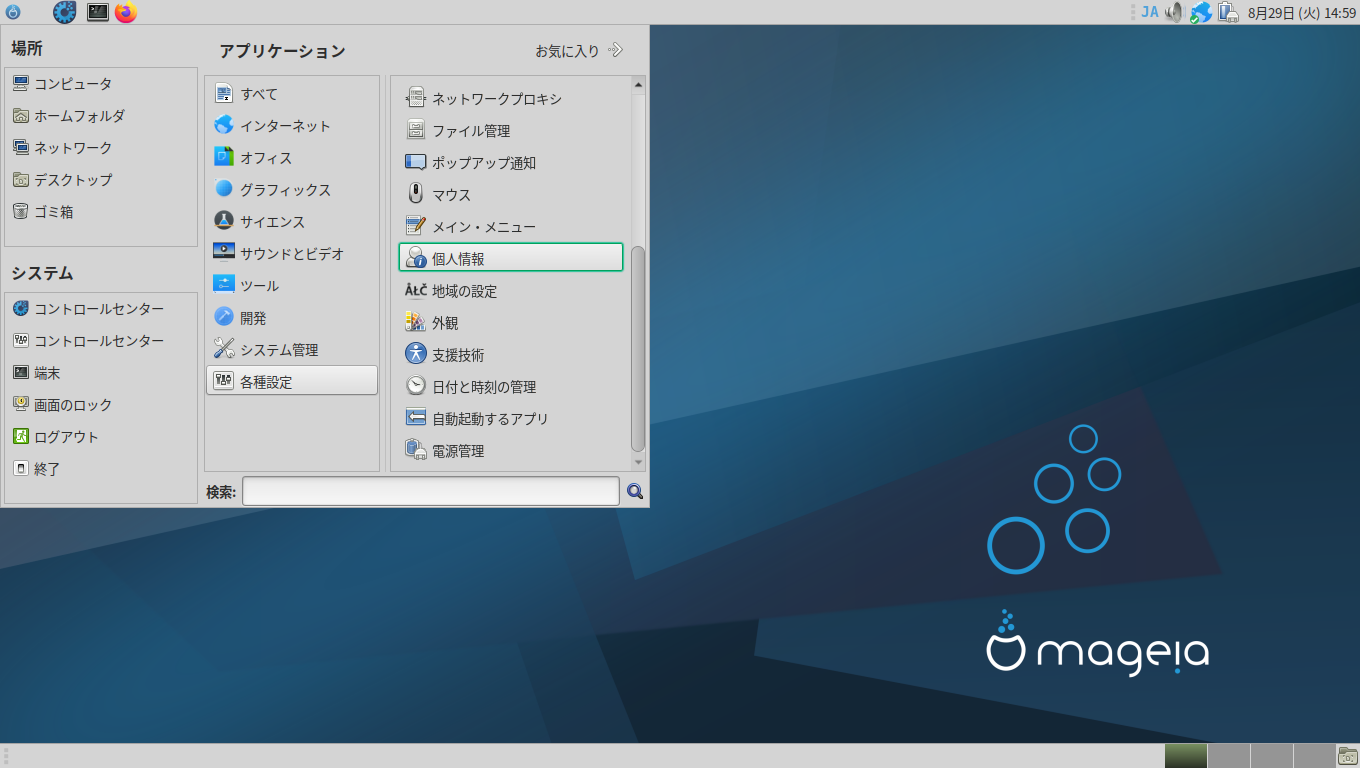Launch 端末 from system list
The width and height of the screenshot is (1360, 768).
point(100,373)
